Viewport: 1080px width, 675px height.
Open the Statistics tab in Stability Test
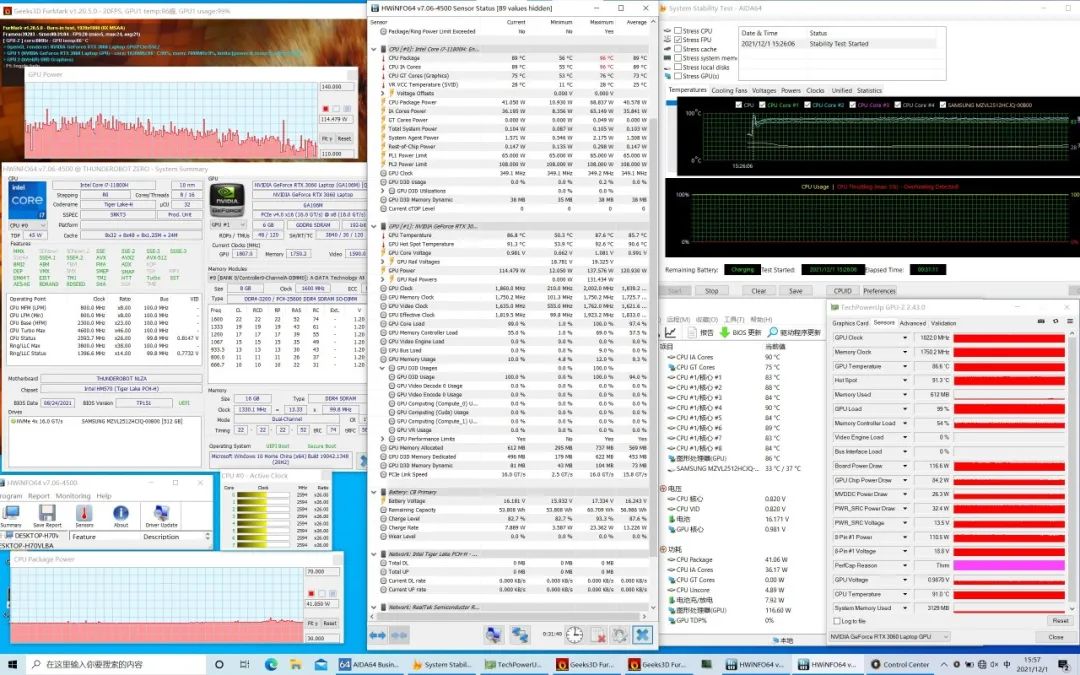point(869,90)
